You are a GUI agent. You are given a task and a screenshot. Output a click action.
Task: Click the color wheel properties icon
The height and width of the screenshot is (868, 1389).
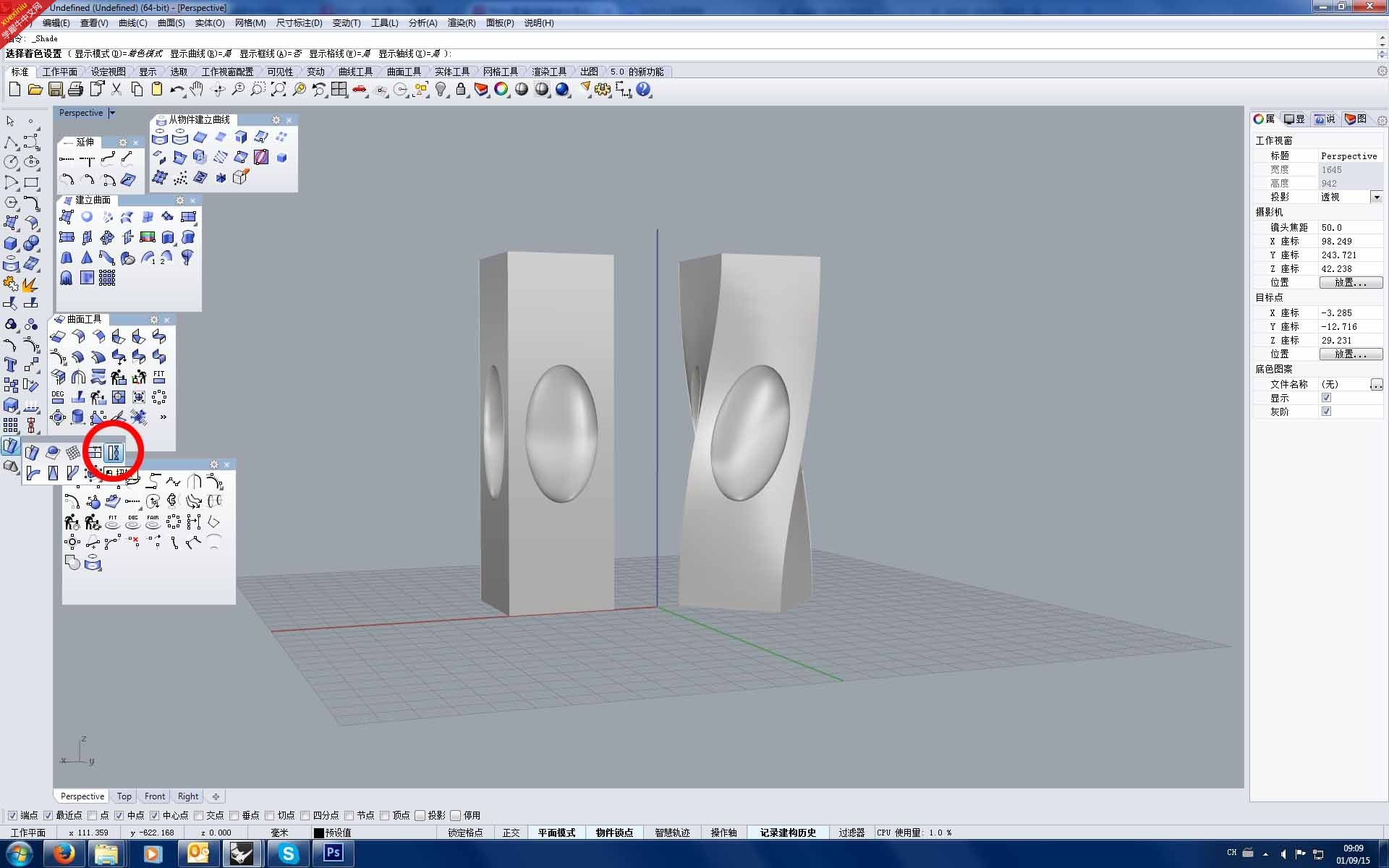click(x=501, y=89)
